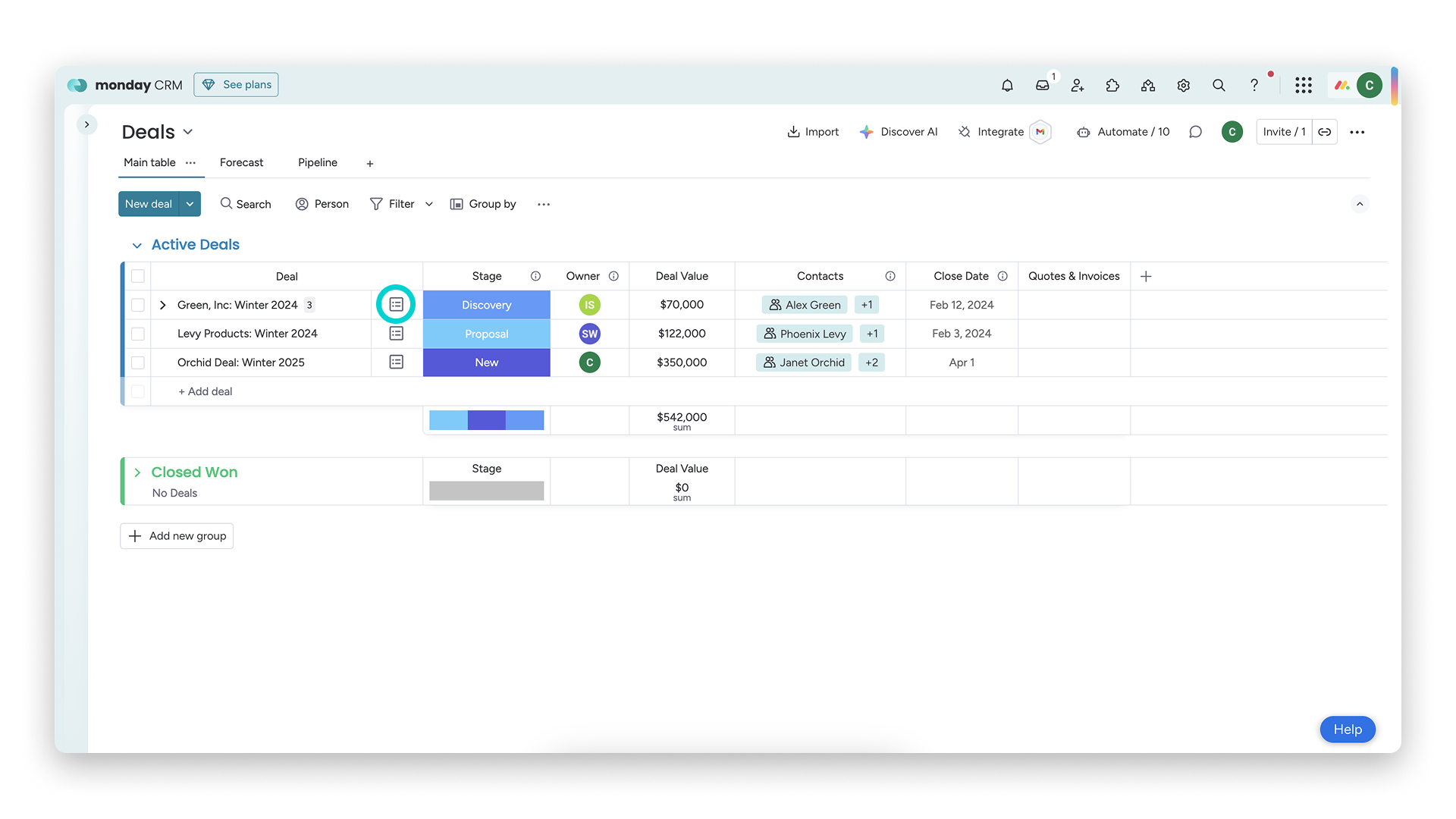Click the invite members person-plus icon

point(1078,86)
